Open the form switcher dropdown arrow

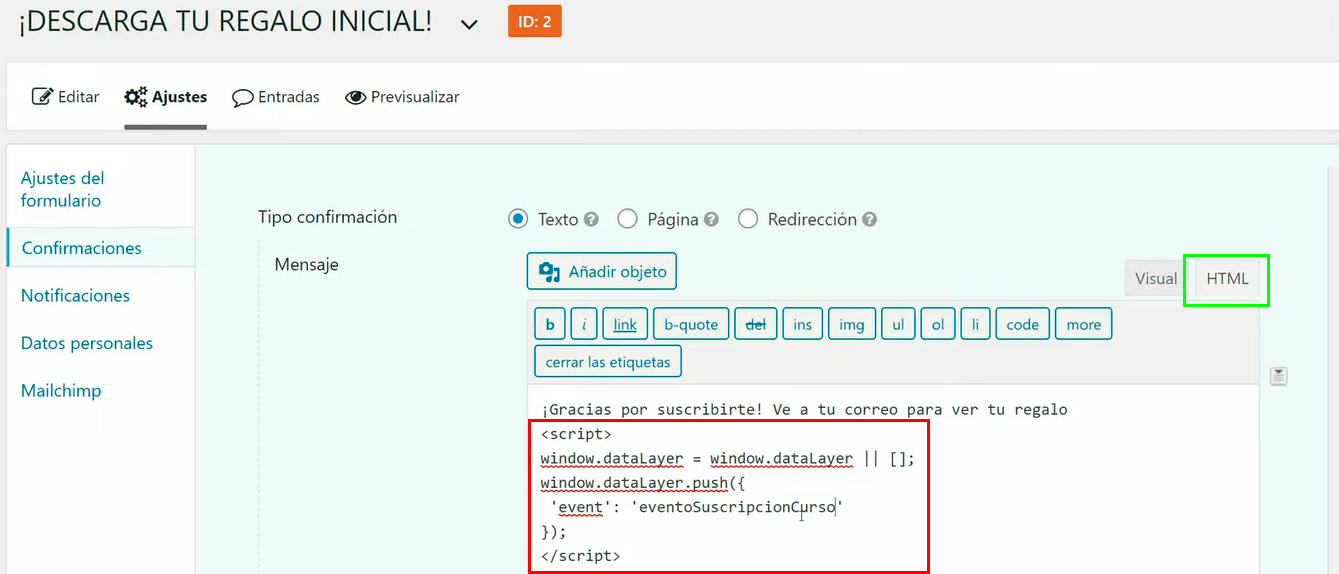469,25
